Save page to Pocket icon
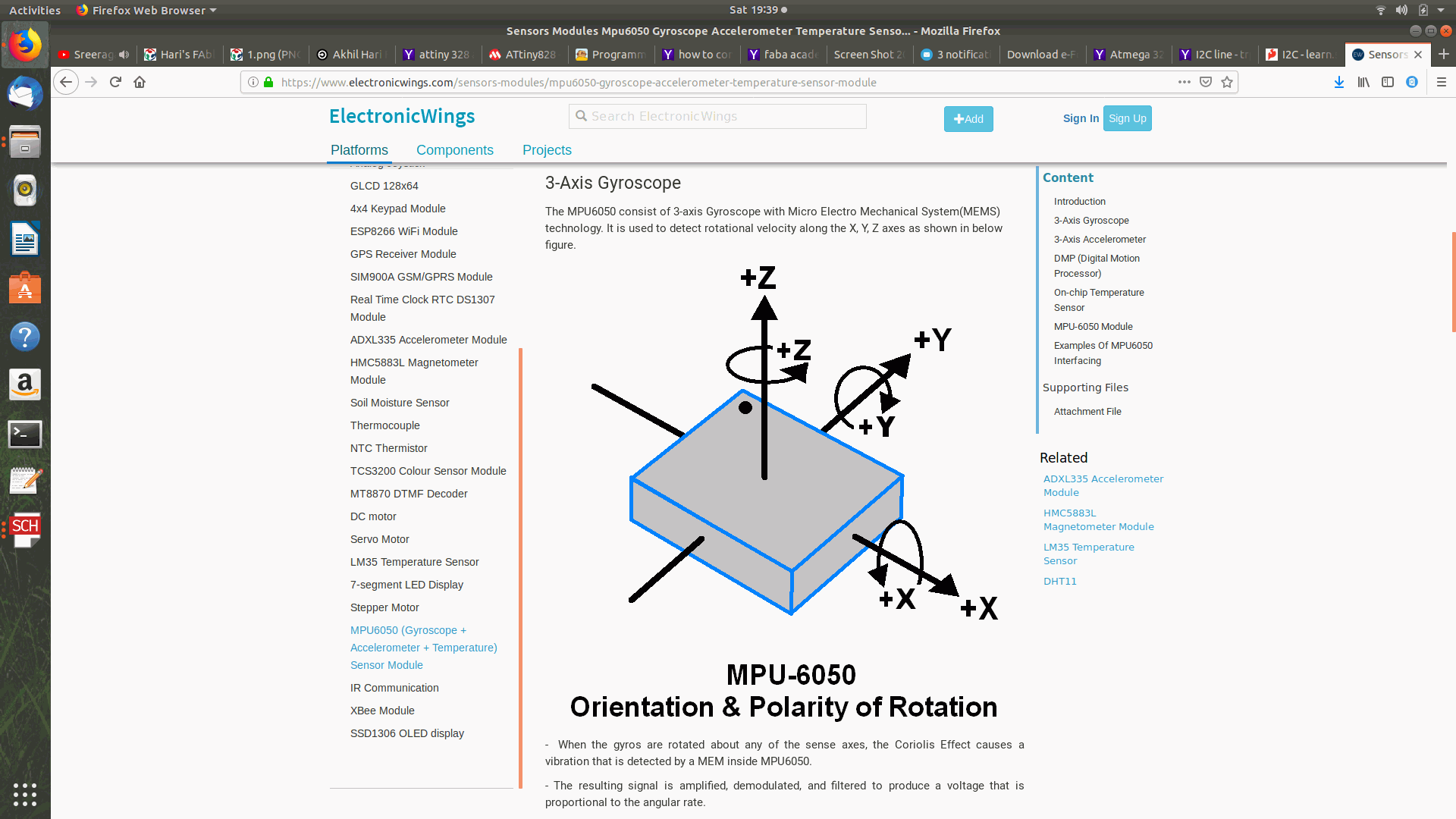 pos(1206,82)
